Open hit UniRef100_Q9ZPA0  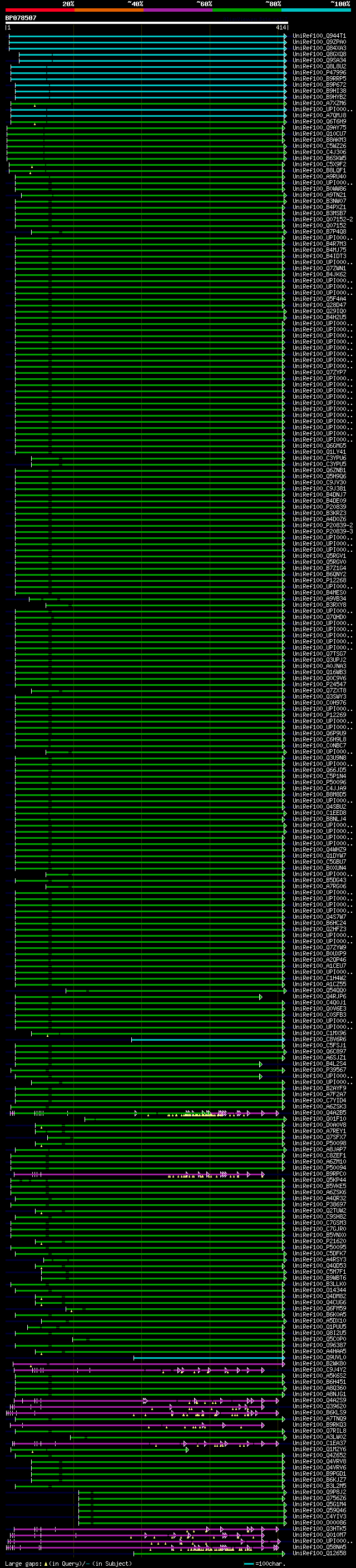319,42
